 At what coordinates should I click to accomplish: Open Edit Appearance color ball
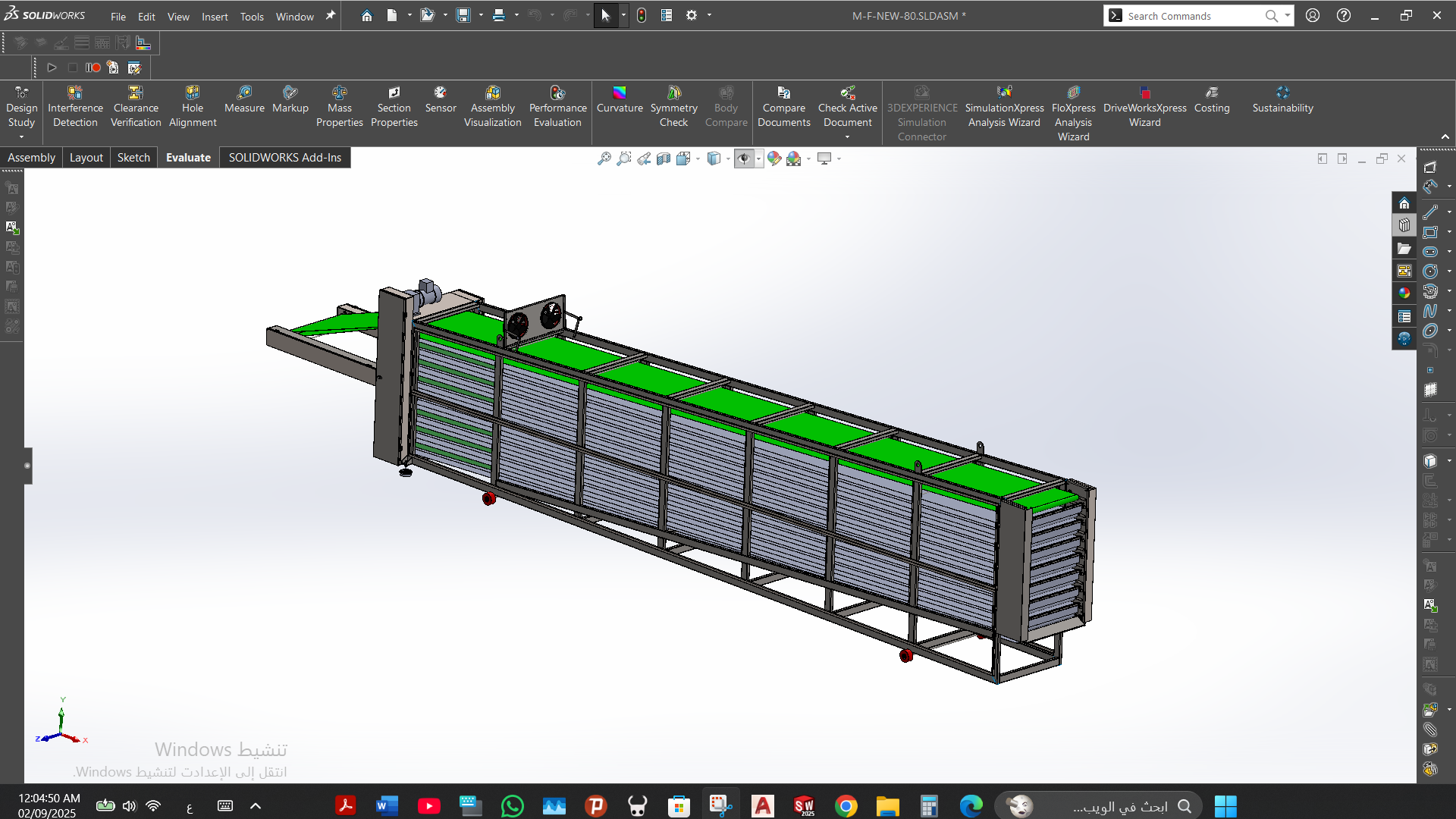[x=773, y=158]
